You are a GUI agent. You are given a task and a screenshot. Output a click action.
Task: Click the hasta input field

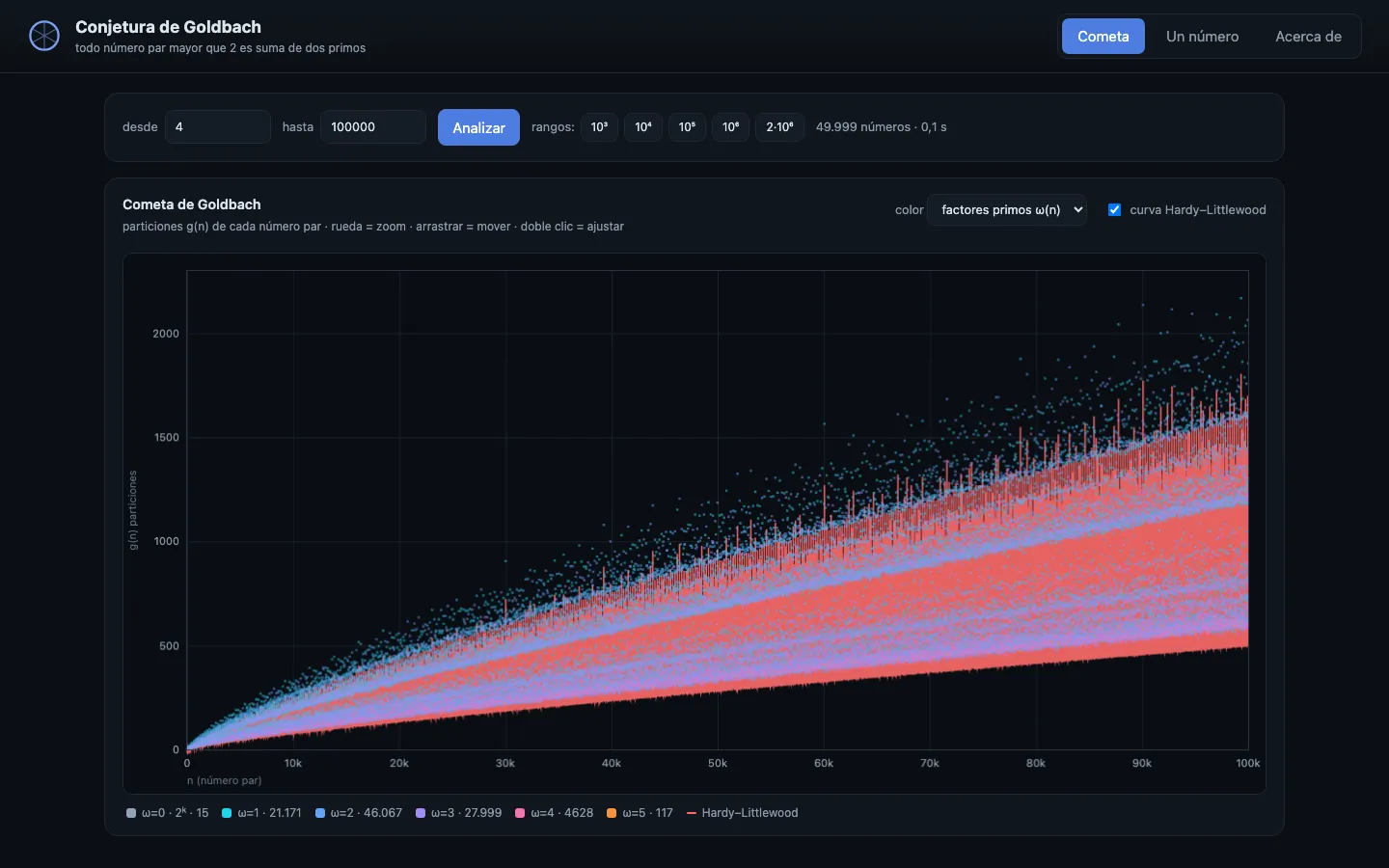[x=373, y=127]
